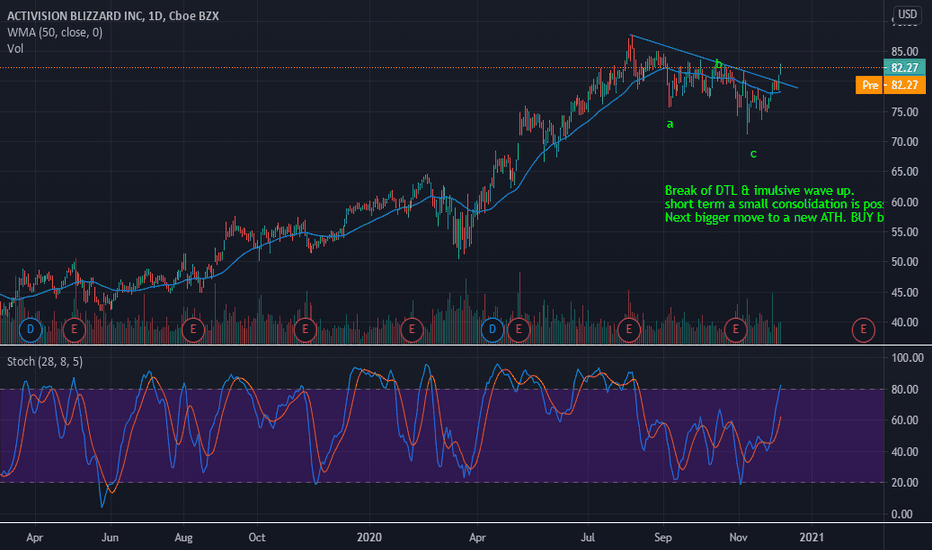Select the 'Break of DTL' annotation text
932x550 pixels.
pos(774,204)
